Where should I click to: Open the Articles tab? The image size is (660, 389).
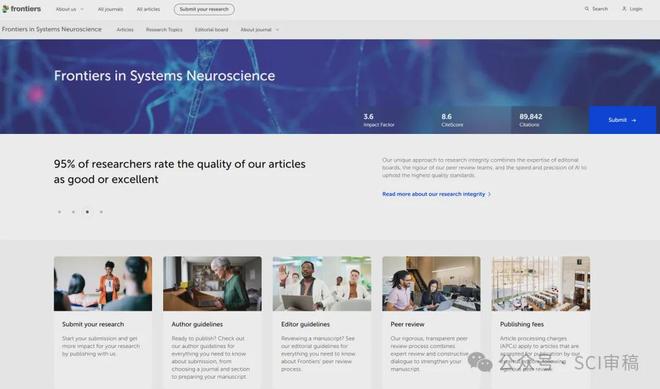click(x=125, y=30)
